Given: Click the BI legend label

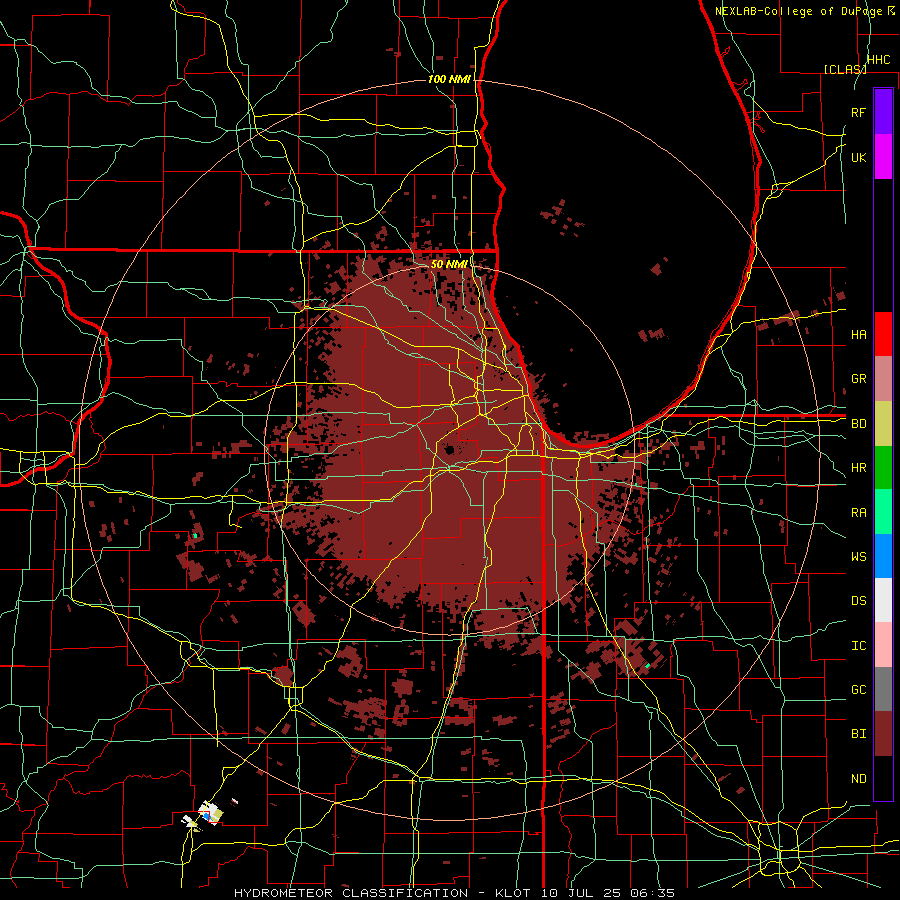Looking at the screenshot, I should (858, 734).
